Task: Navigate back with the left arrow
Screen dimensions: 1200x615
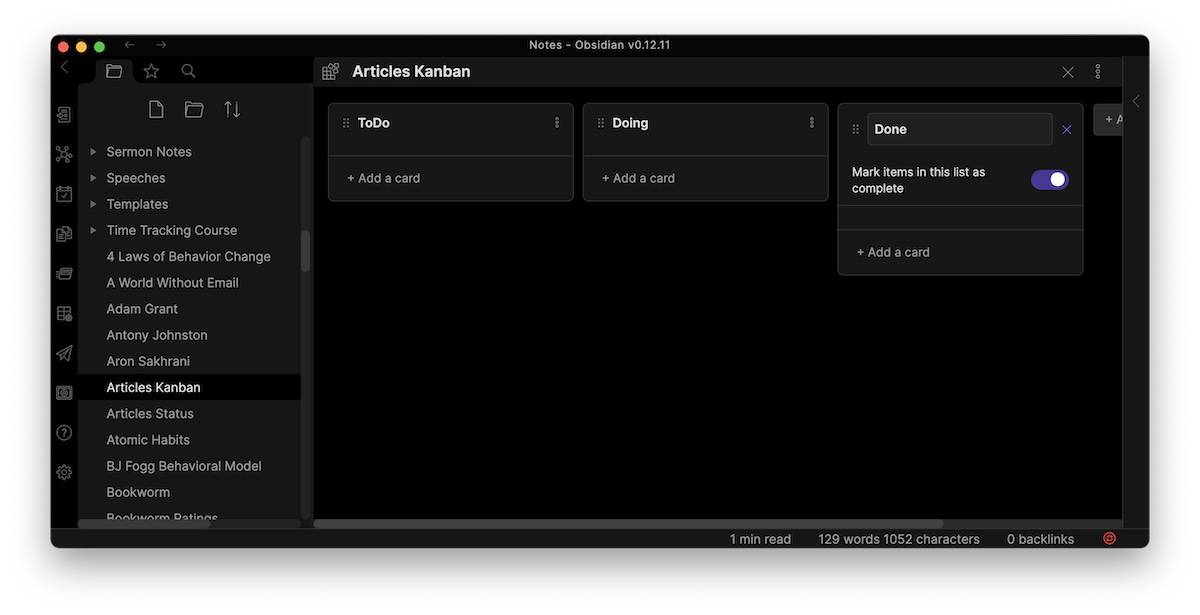Action: click(129, 45)
